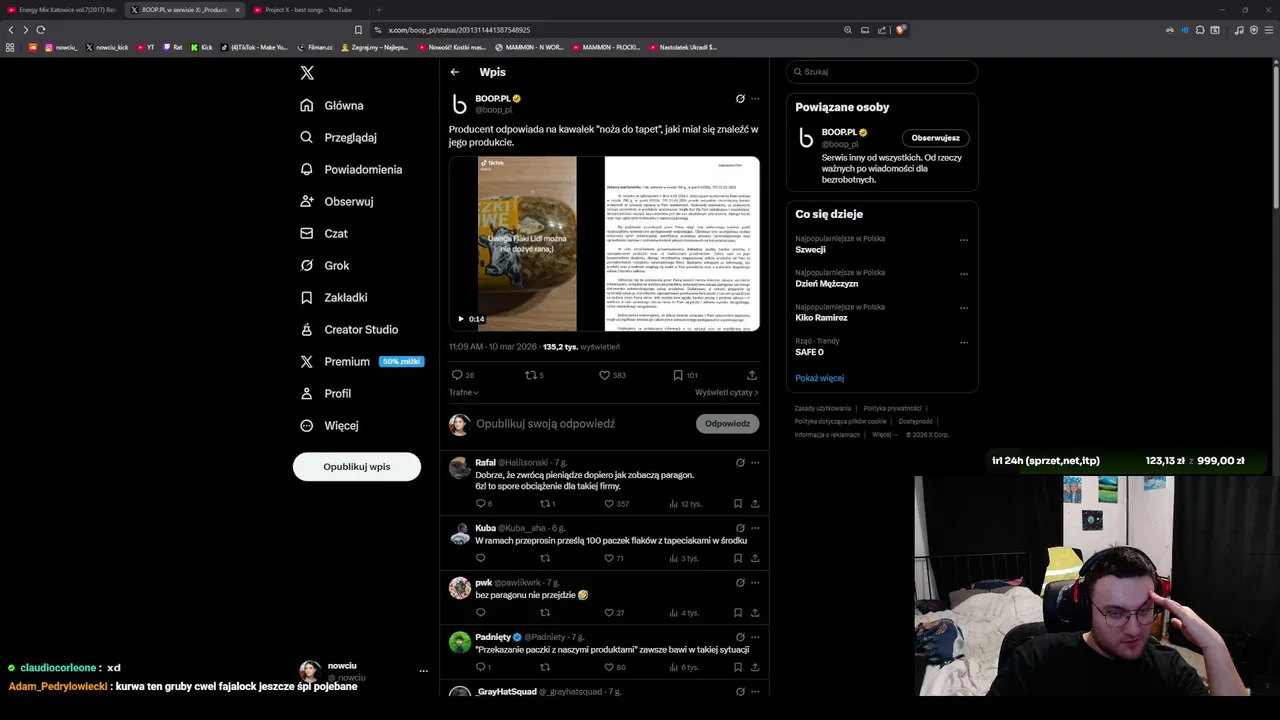The height and width of the screenshot is (720, 1280).
Task: Open Premium with 50% zniżki badge
Action: [361, 361]
